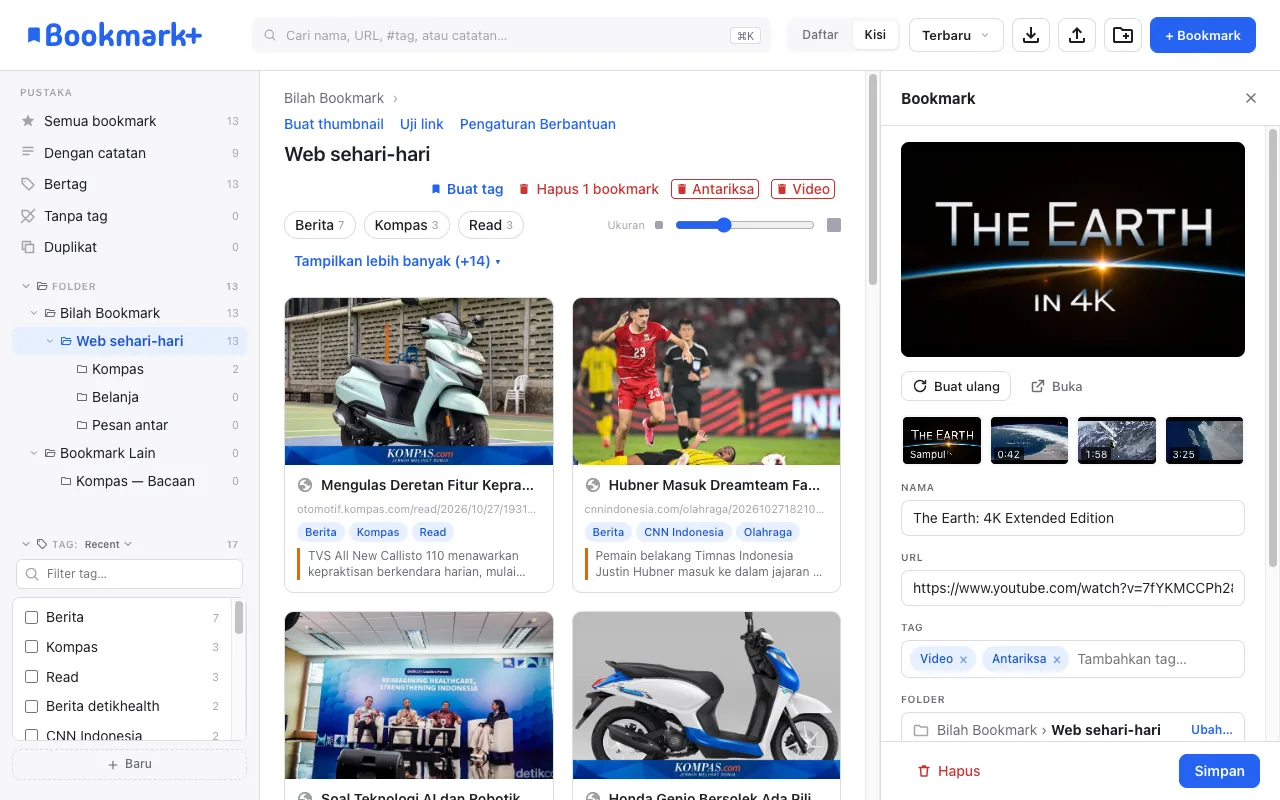Check the Read tag checkbox
Image resolution: width=1280 pixels, height=800 pixels.
31,677
